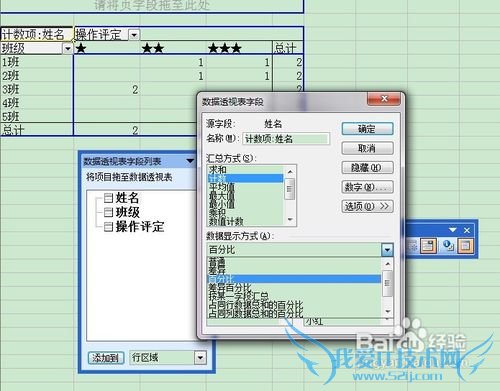Select 班级 field name in field list
This screenshot has width=500, height=391.
pos(127,212)
